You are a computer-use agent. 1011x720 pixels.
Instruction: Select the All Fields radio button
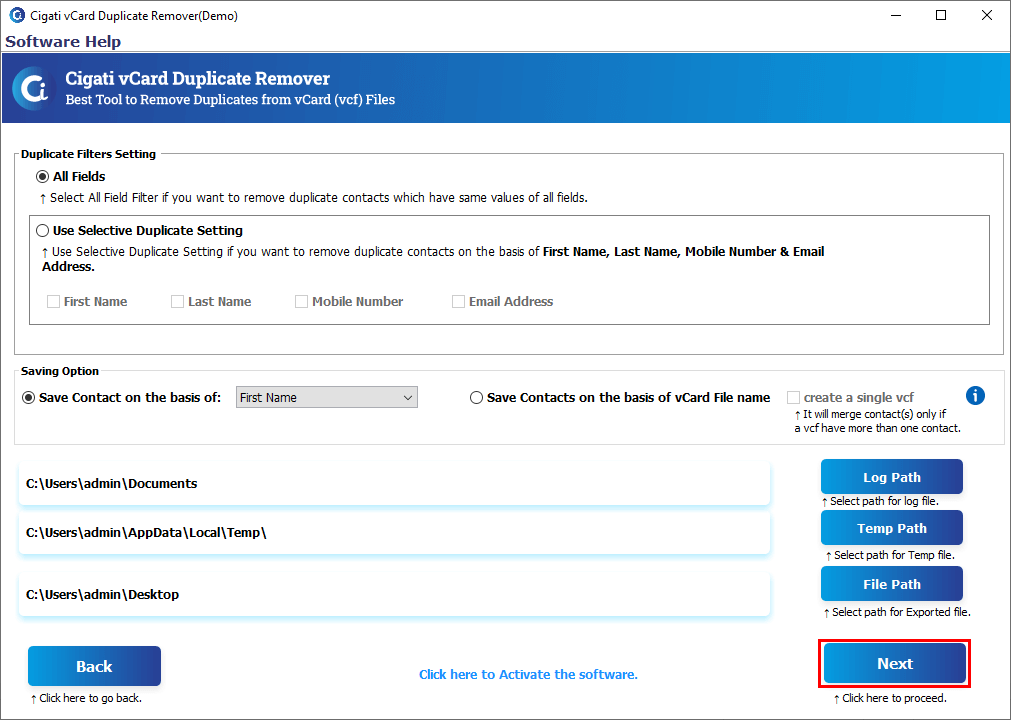[x=43, y=177]
